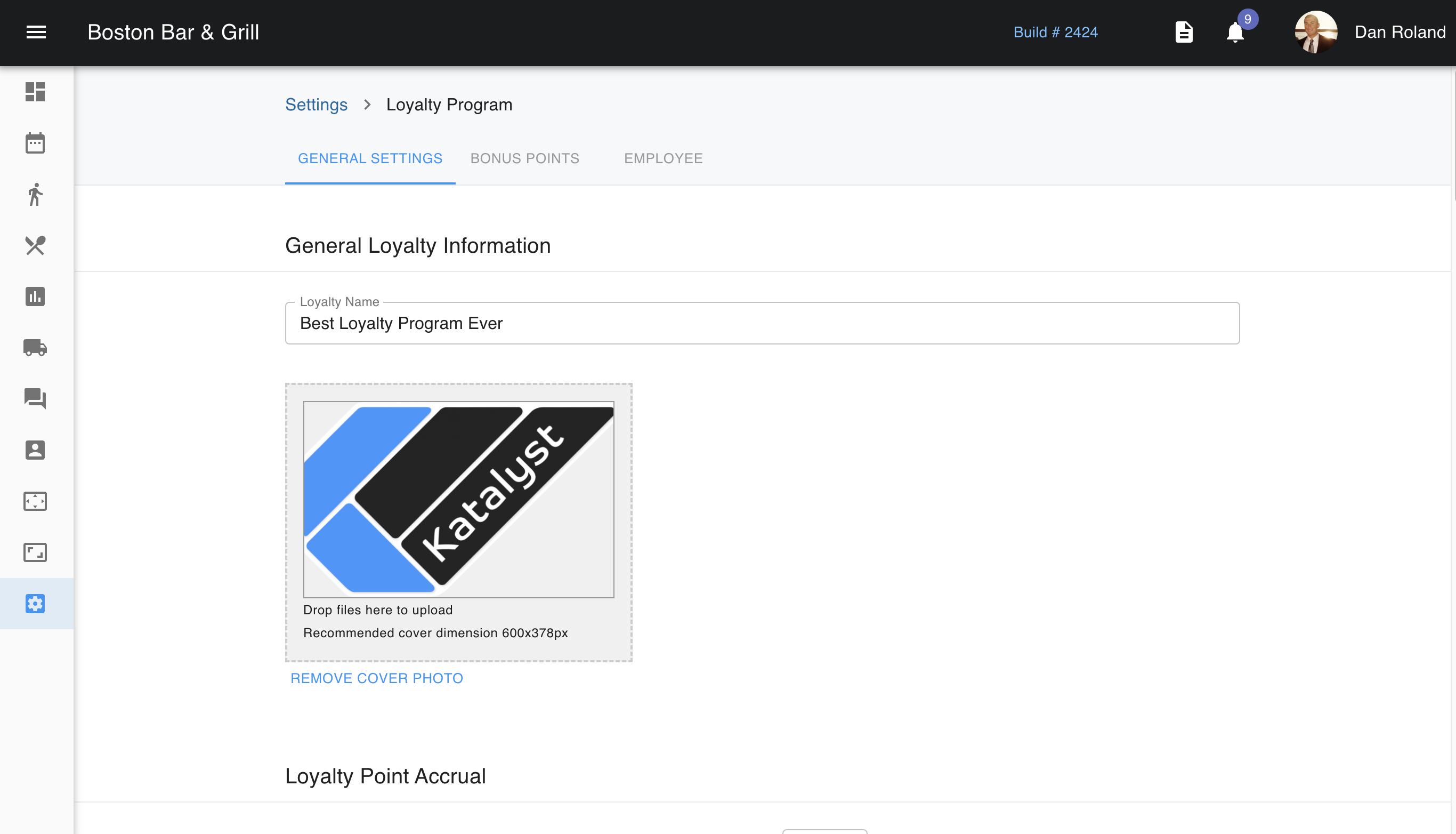1456x834 pixels.
Task: Open the chat bubbles sidebar icon
Action: click(x=35, y=399)
